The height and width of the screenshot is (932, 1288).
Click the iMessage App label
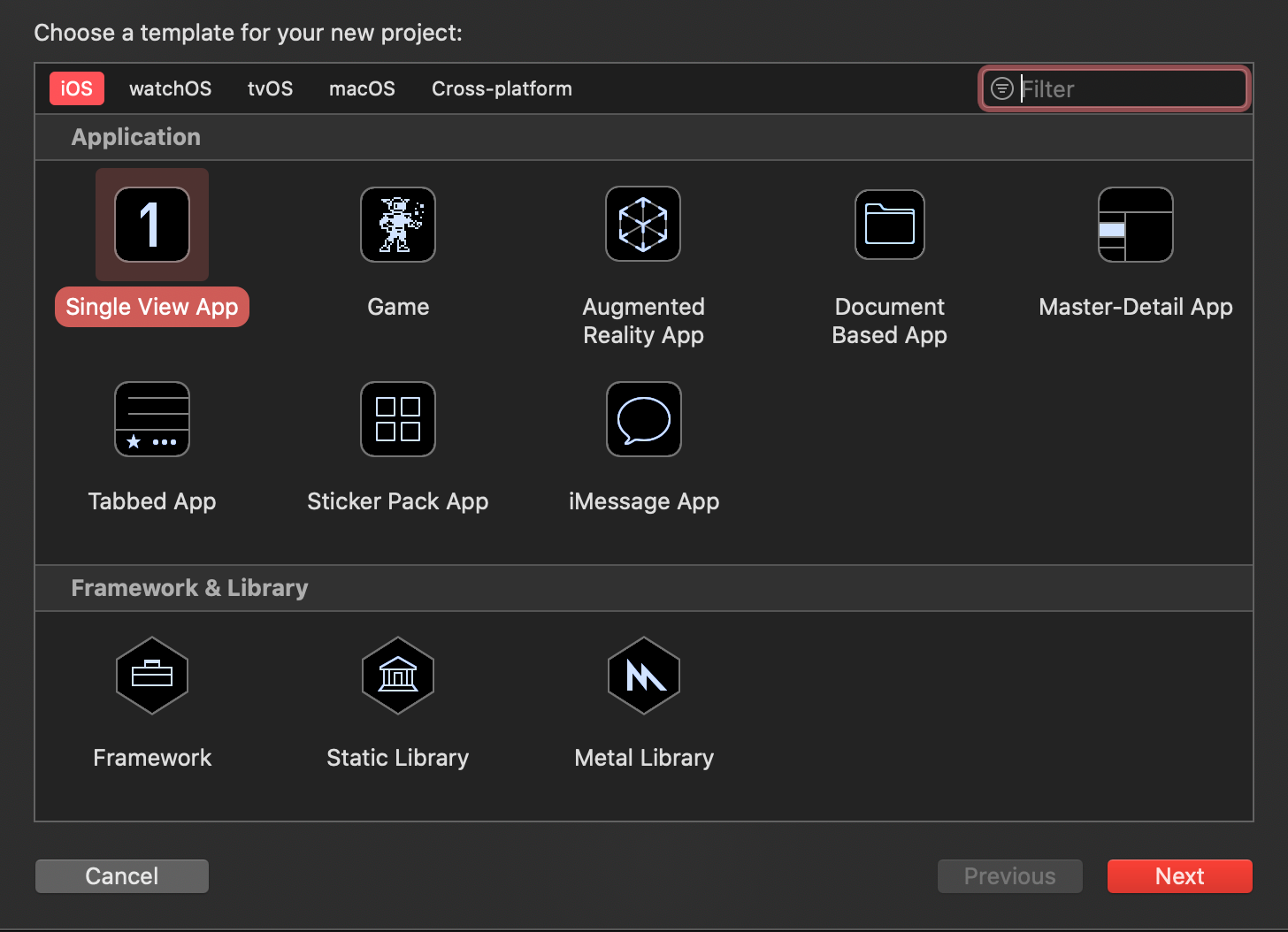[644, 501]
